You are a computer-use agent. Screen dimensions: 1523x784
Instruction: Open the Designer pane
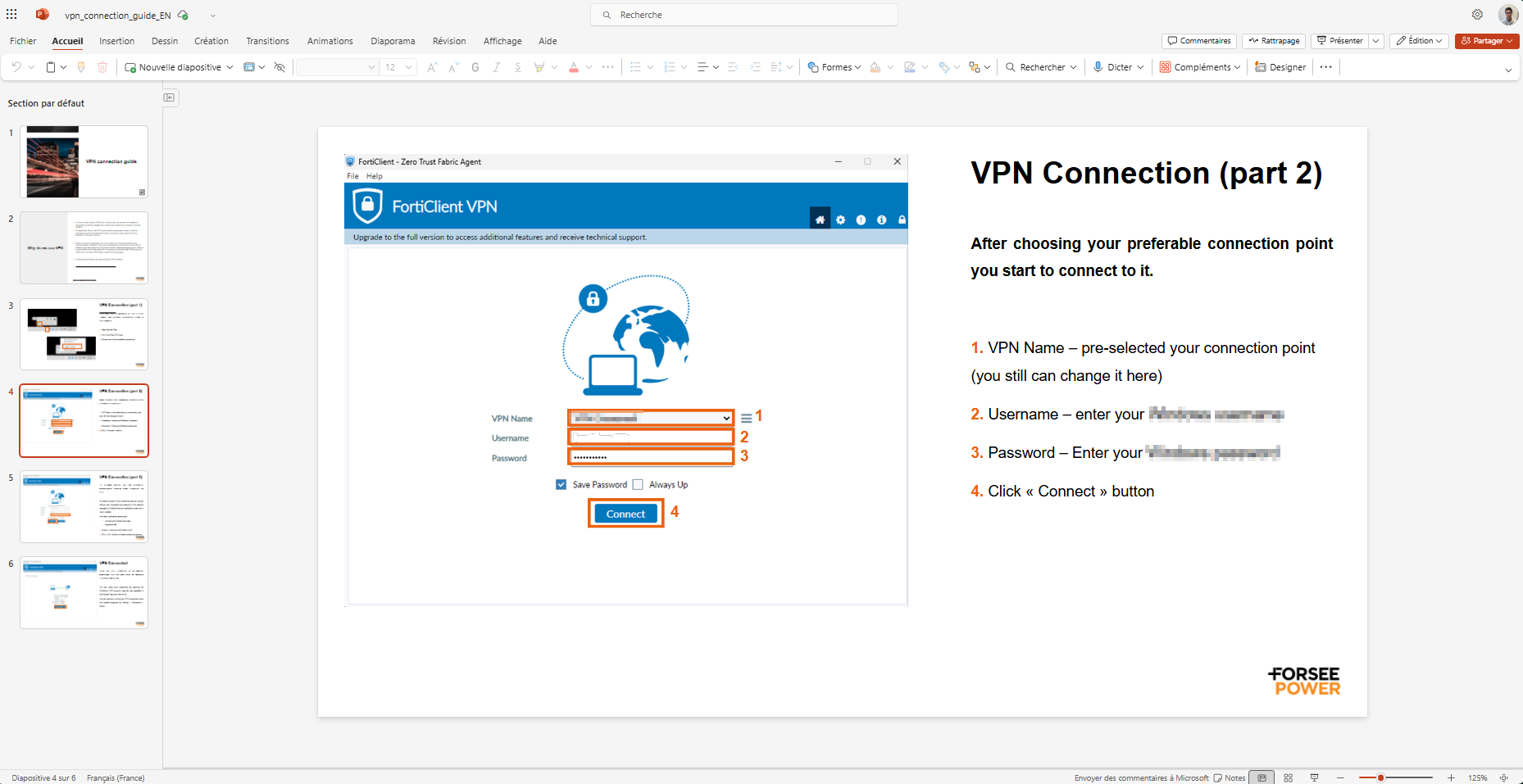1280,67
